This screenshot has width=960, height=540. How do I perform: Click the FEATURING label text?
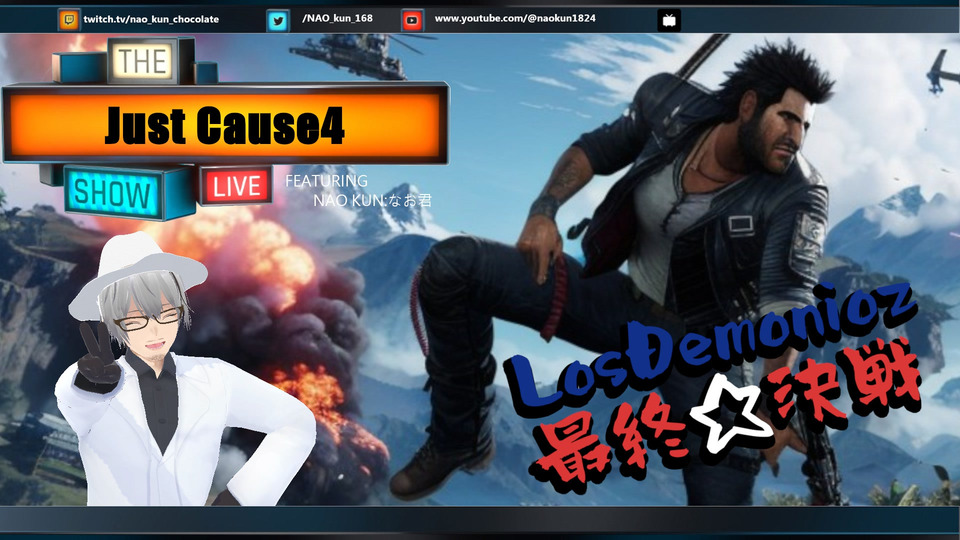tap(326, 181)
